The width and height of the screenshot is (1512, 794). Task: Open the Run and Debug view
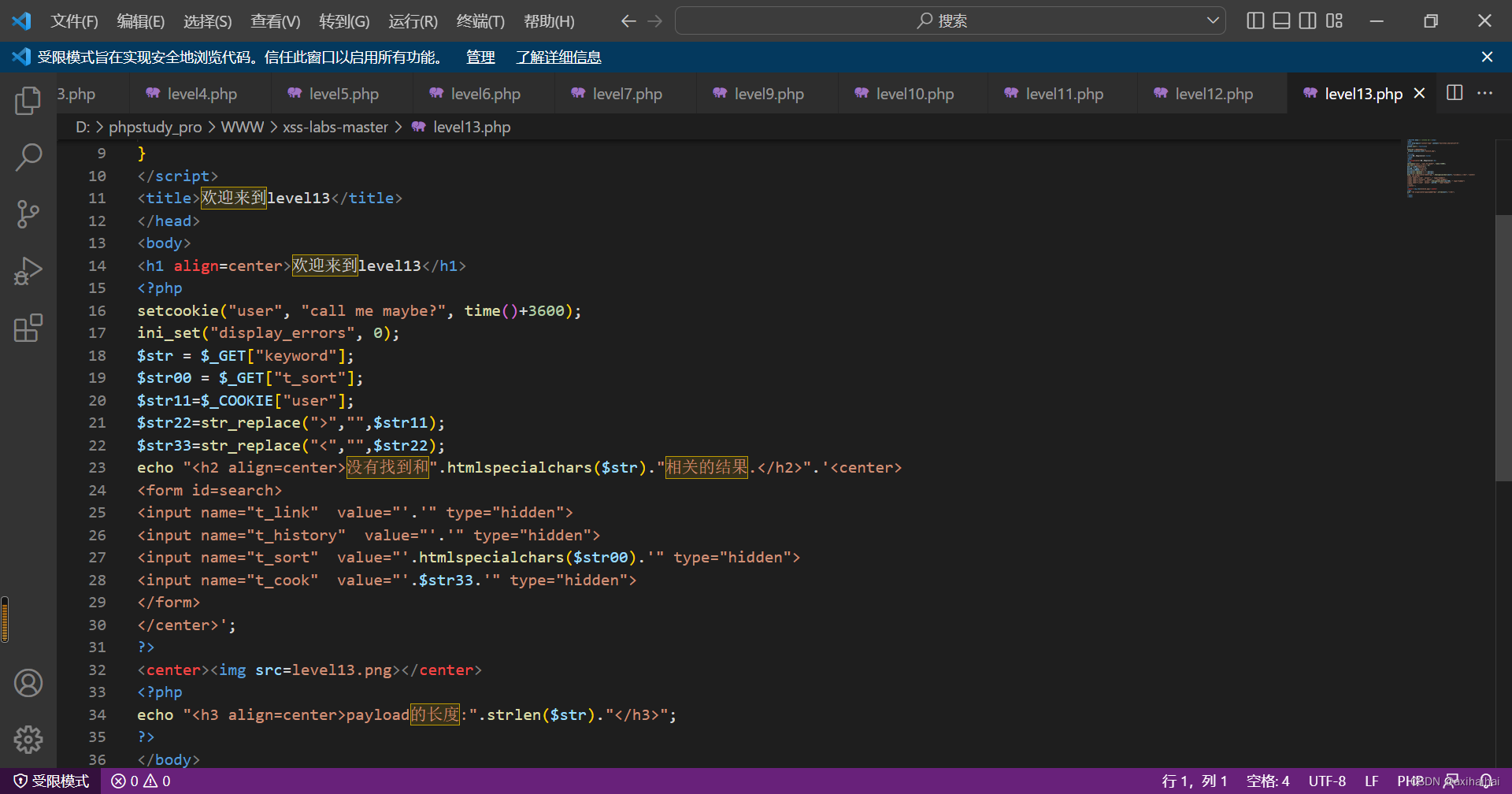pyautogui.click(x=28, y=271)
